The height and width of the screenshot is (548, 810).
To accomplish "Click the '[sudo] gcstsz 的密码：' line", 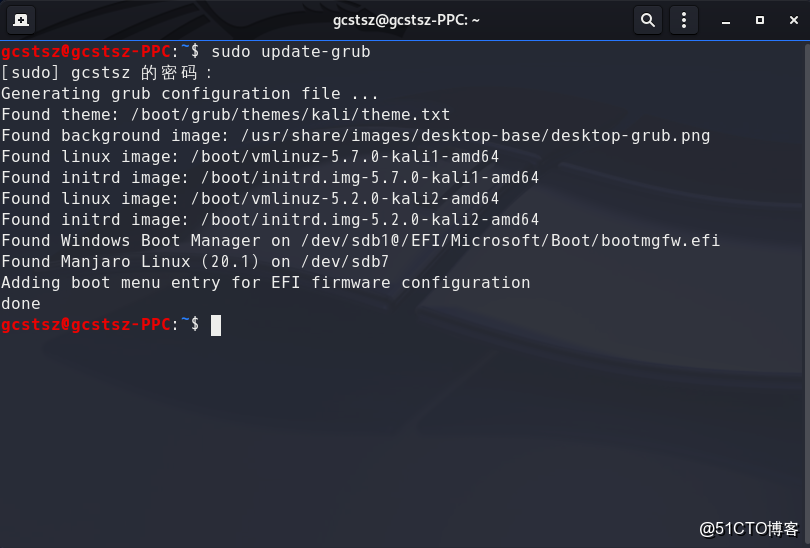I will (107, 73).
